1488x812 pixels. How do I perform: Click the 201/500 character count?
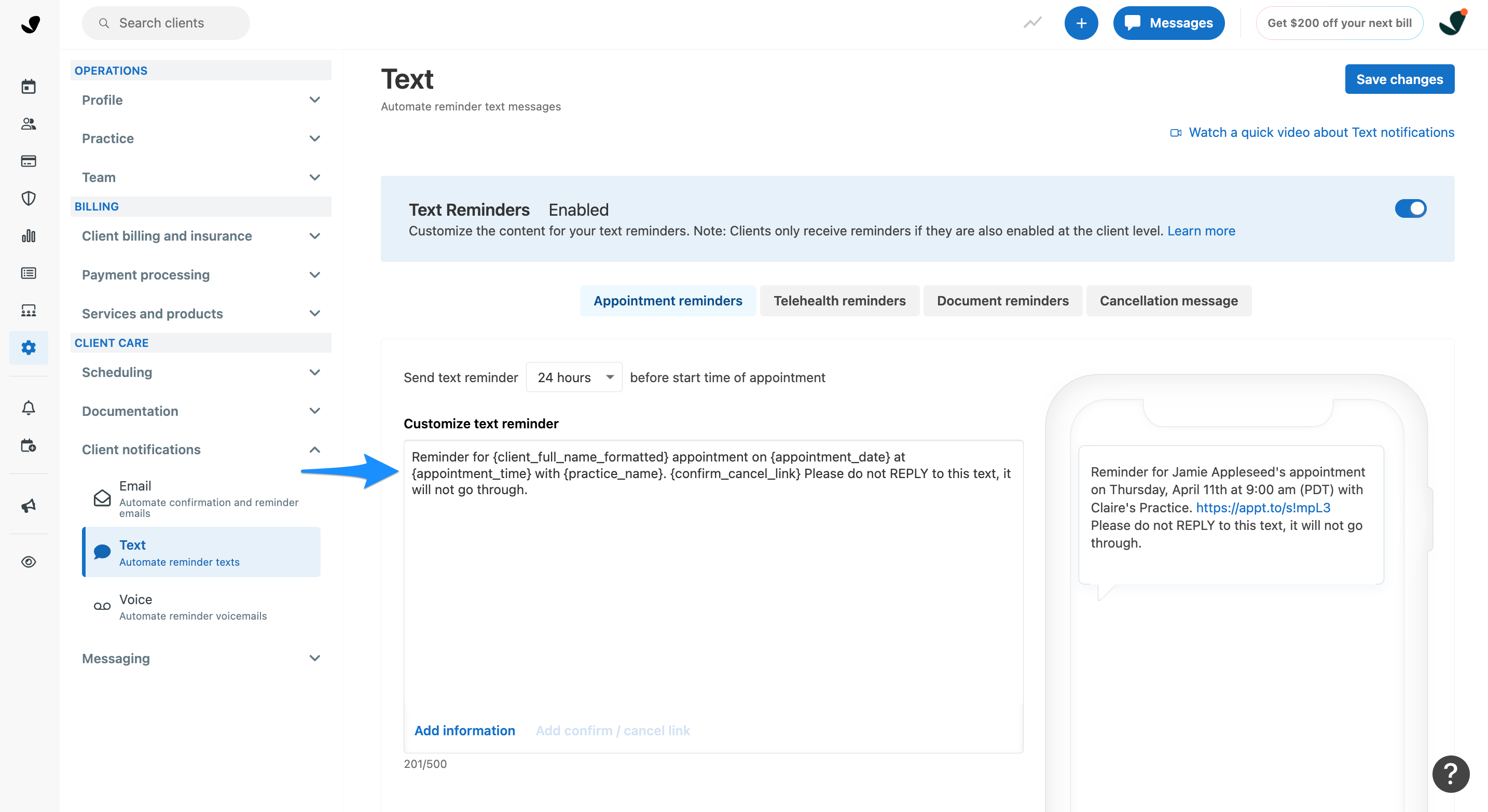pos(425,764)
